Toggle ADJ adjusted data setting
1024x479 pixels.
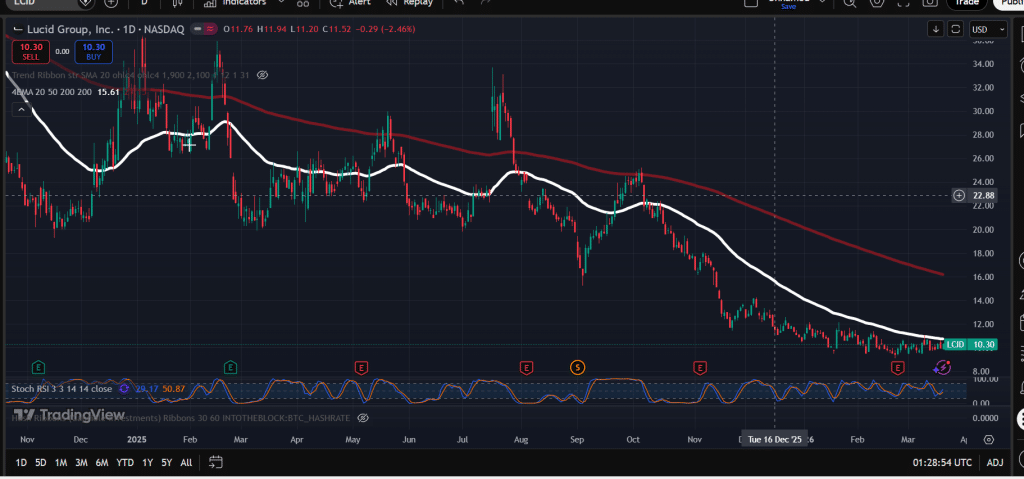[994, 462]
